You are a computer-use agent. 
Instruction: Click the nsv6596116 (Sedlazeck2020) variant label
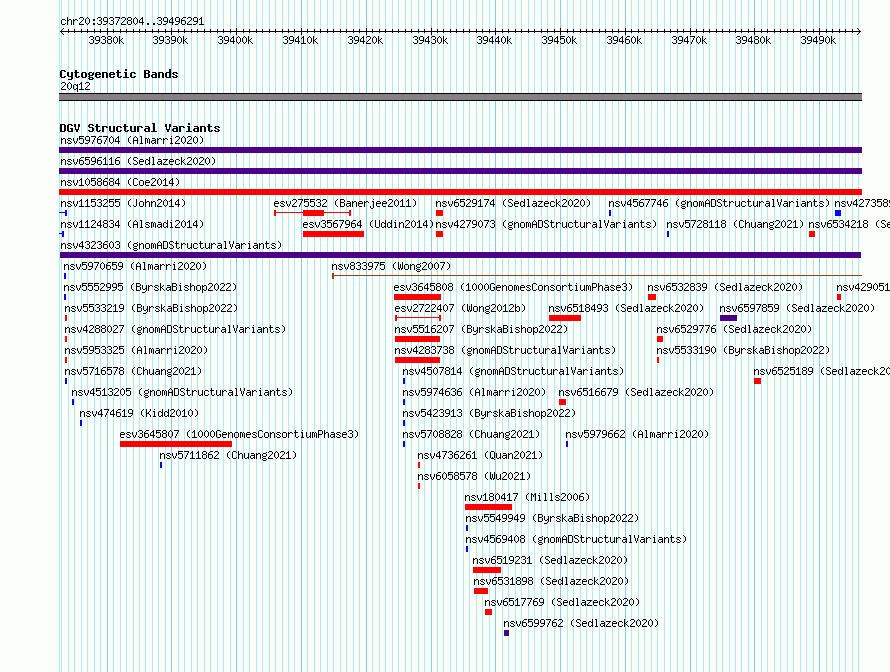tap(138, 161)
